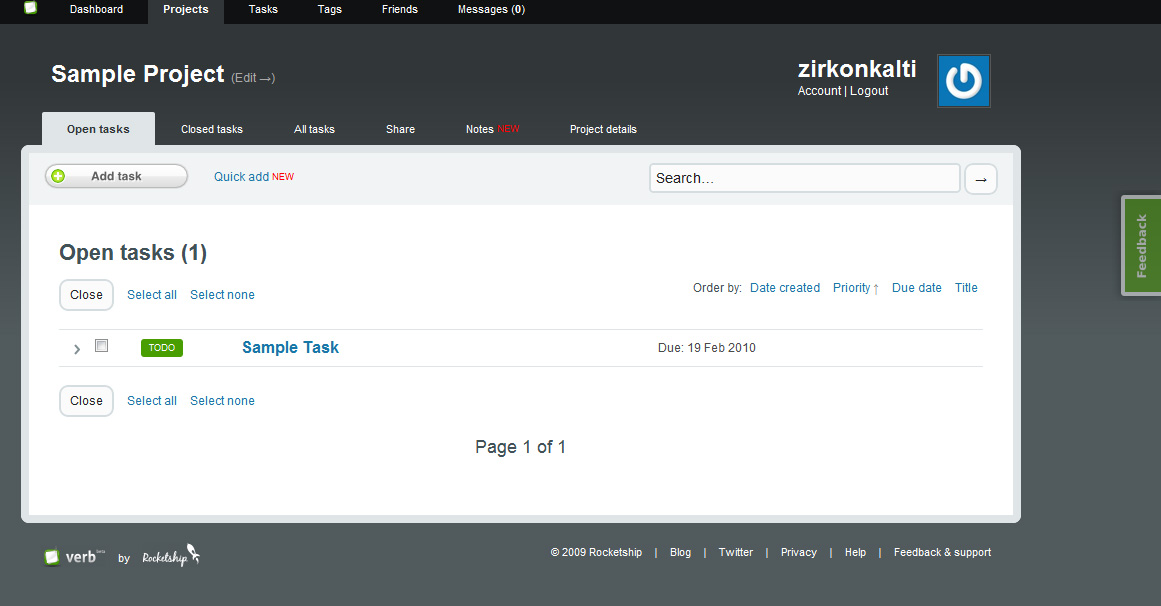
Task: Sort tasks by Priority
Action: [x=855, y=288]
